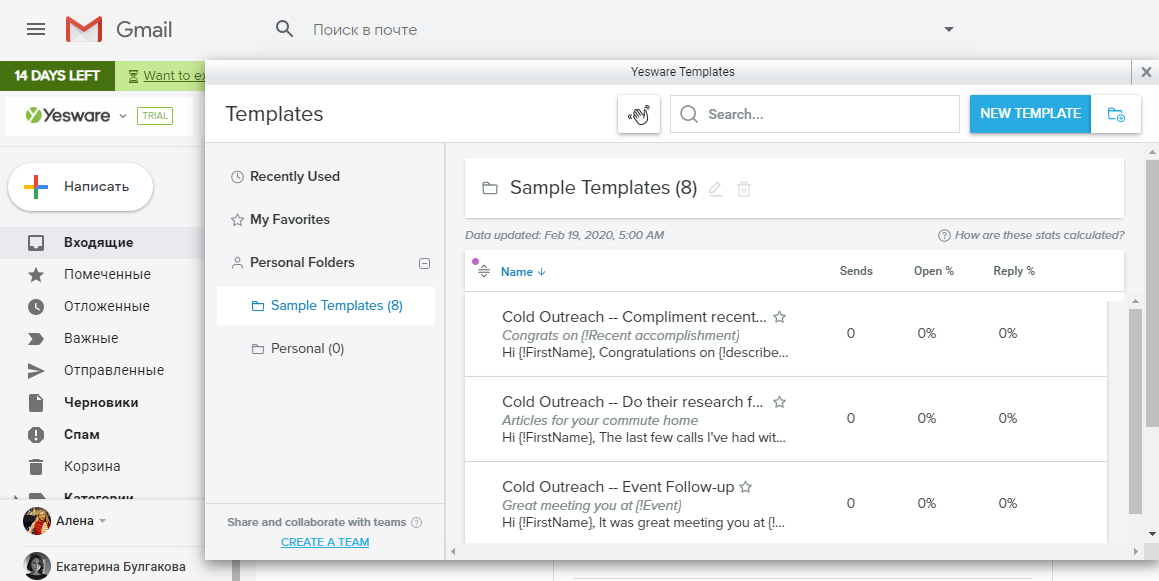The image size is (1159, 581).
Task: Click the Корзина trash bin icon
Action: click(x=35, y=466)
